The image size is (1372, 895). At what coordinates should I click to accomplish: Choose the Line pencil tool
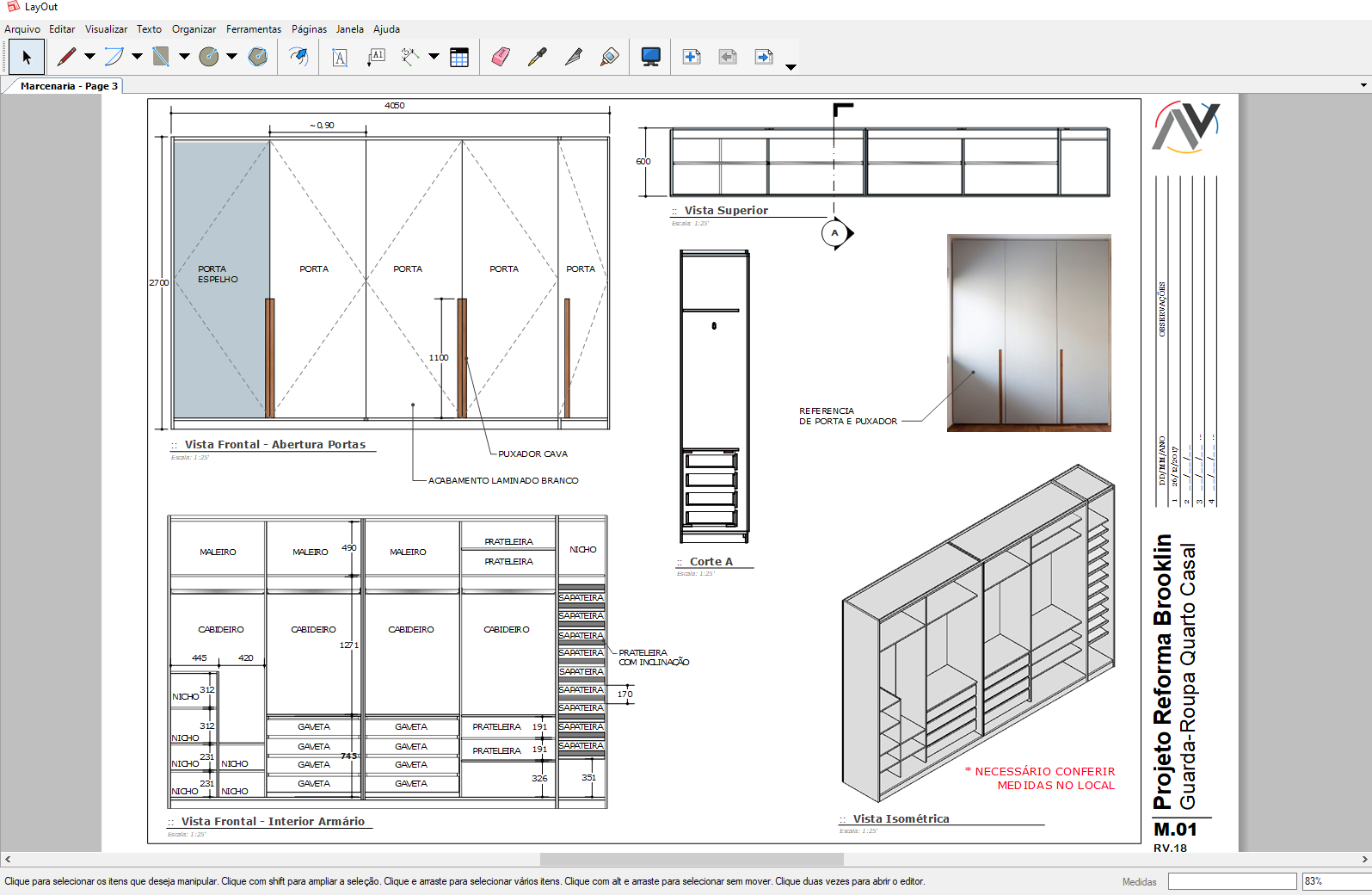tap(66, 57)
